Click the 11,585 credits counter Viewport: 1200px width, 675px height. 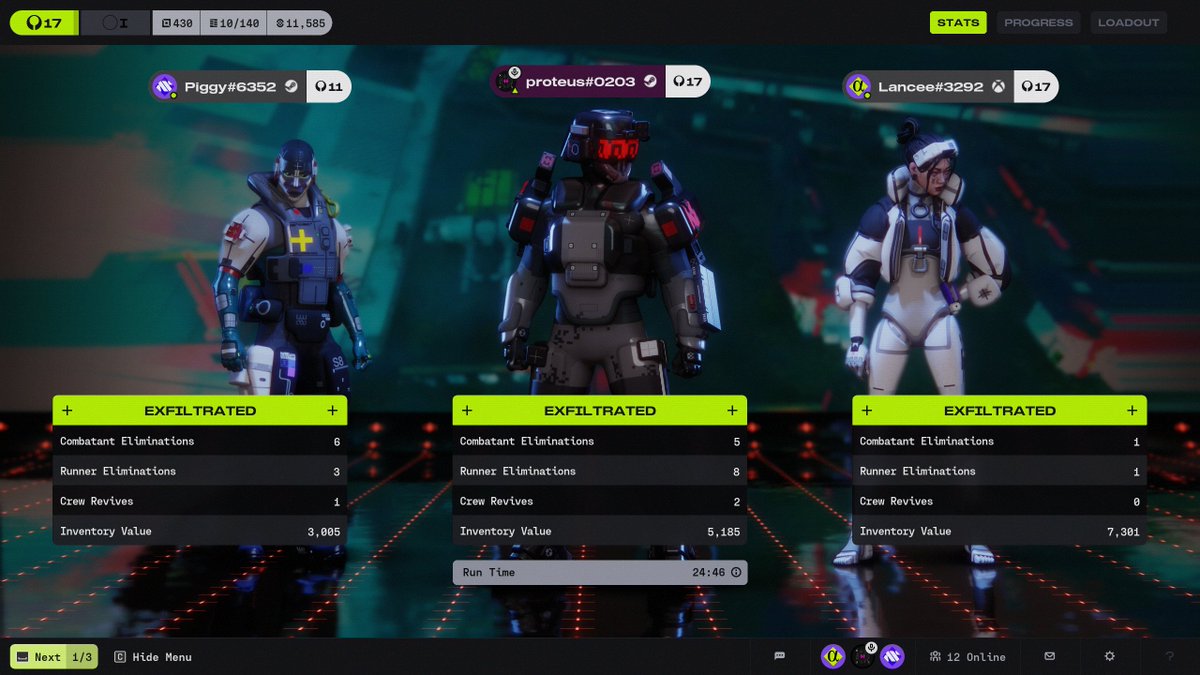click(299, 23)
